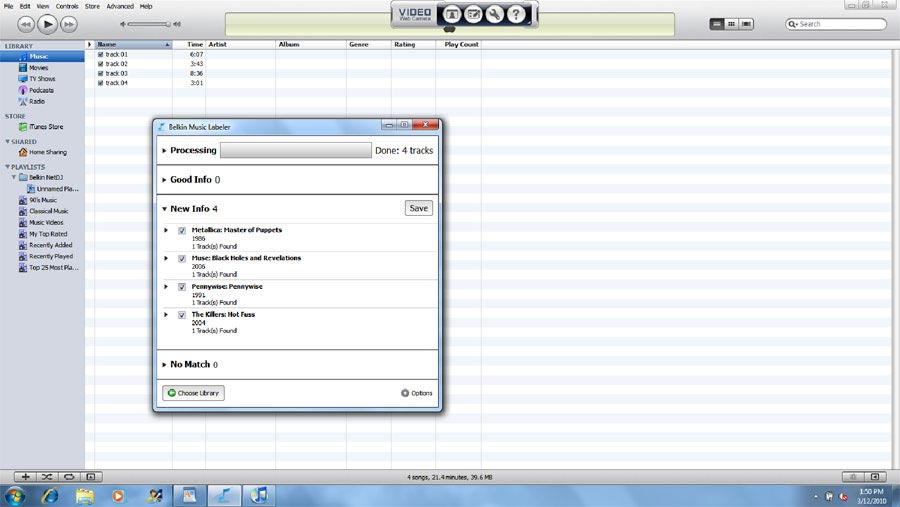Click the webcam widget's edit capture icon
Image resolution: width=900 pixels, height=507 pixels.
pyautogui.click(x=473, y=14)
